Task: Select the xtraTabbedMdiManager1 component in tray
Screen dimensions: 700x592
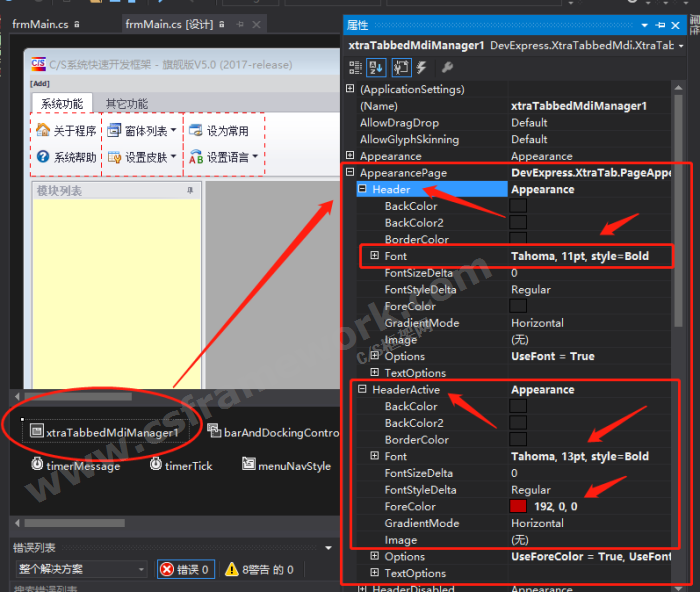Action: click(x=104, y=432)
